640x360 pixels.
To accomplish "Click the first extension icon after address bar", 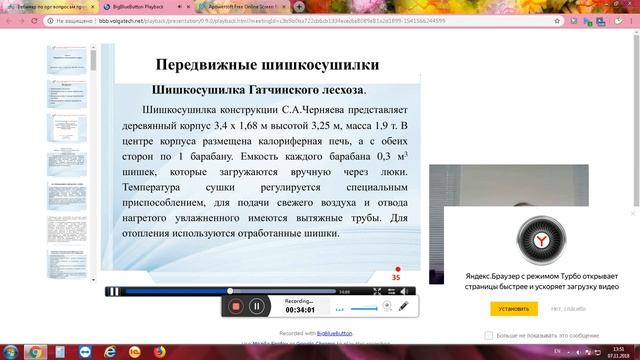I will point(574,21).
